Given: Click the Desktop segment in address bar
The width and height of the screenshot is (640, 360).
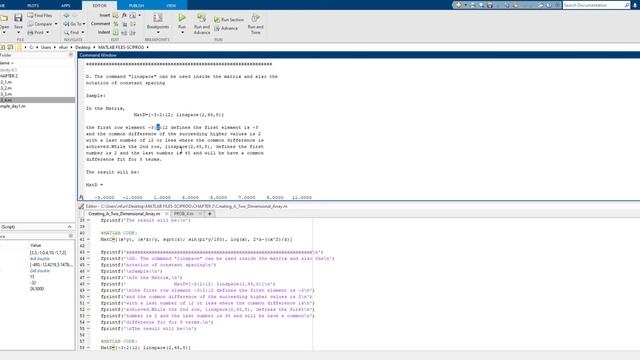Looking at the screenshot, I should 83,47.
